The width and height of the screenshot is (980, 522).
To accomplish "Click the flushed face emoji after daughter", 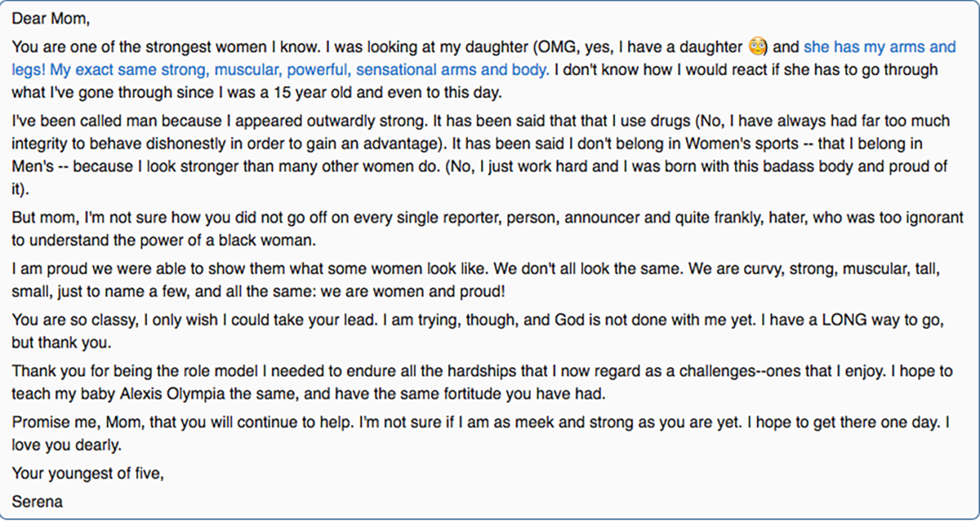I will [757, 47].
